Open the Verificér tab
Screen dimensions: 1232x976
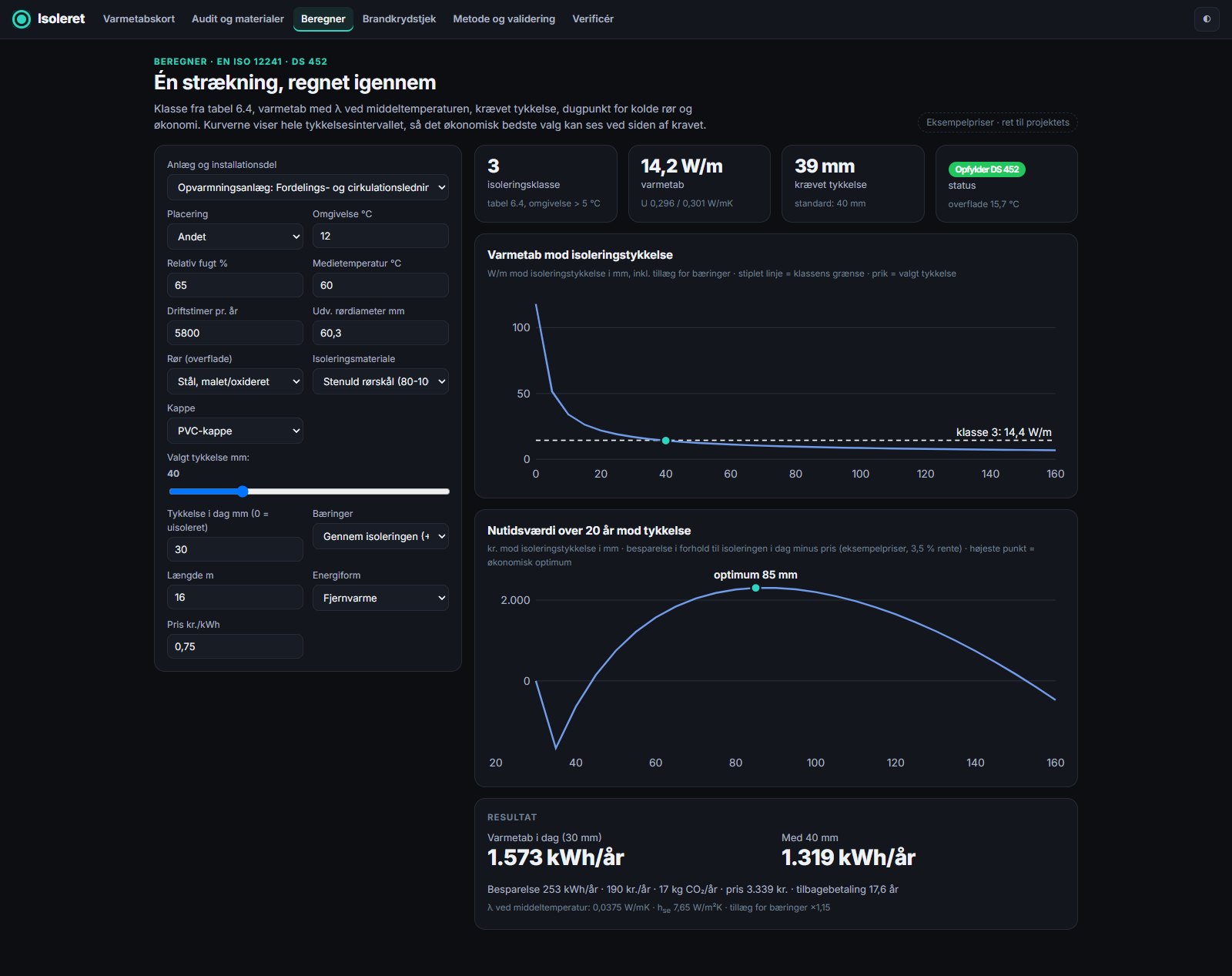593,18
